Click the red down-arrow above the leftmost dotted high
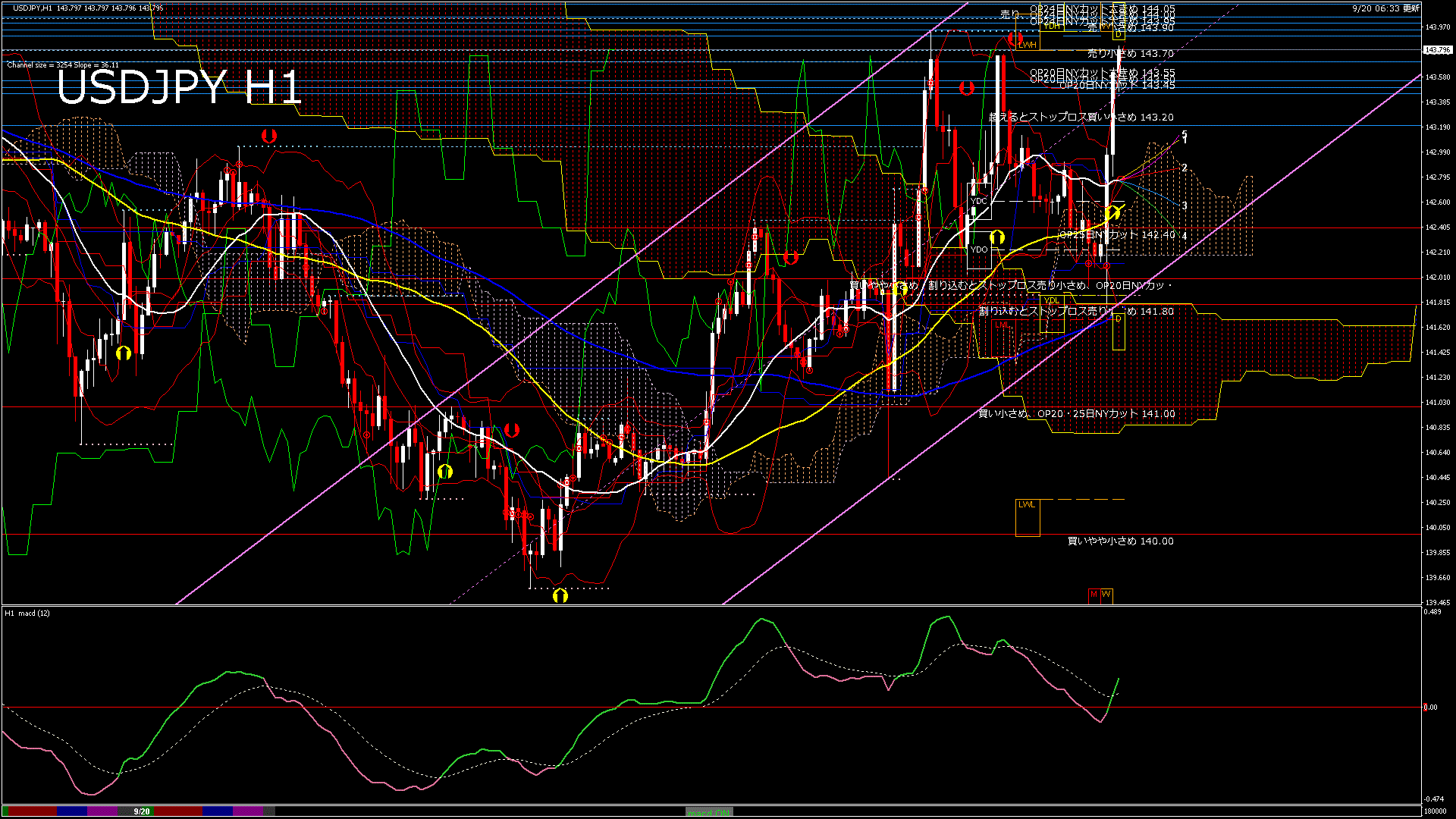Screen dimensions: 1456x819 (268, 136)
